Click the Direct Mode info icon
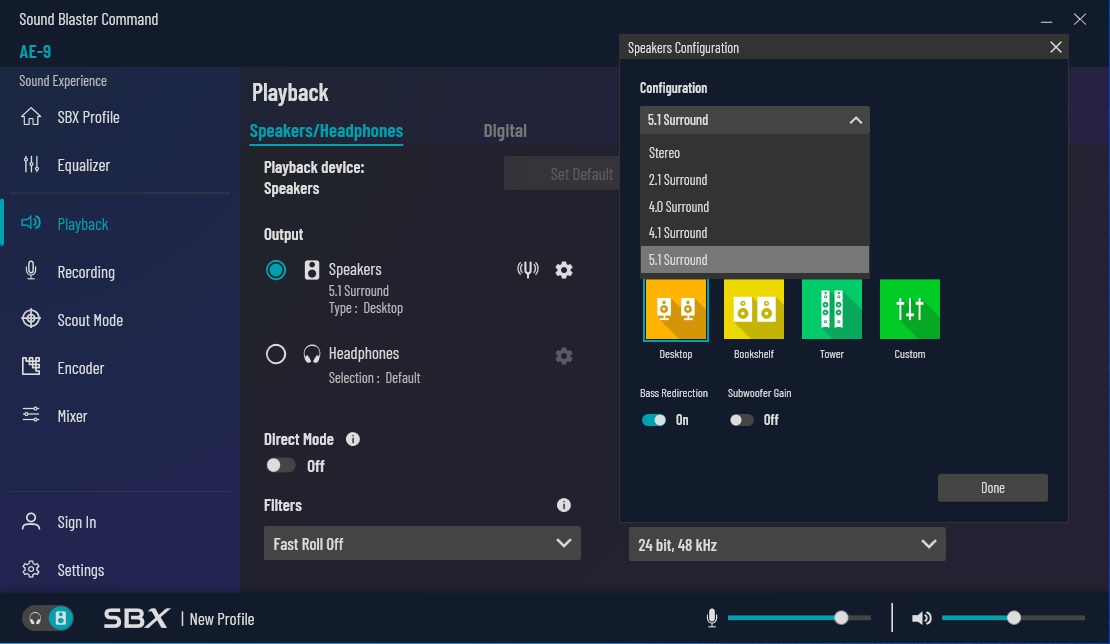This screenshot has height=644, width=1110. click(x=353, y=439)
